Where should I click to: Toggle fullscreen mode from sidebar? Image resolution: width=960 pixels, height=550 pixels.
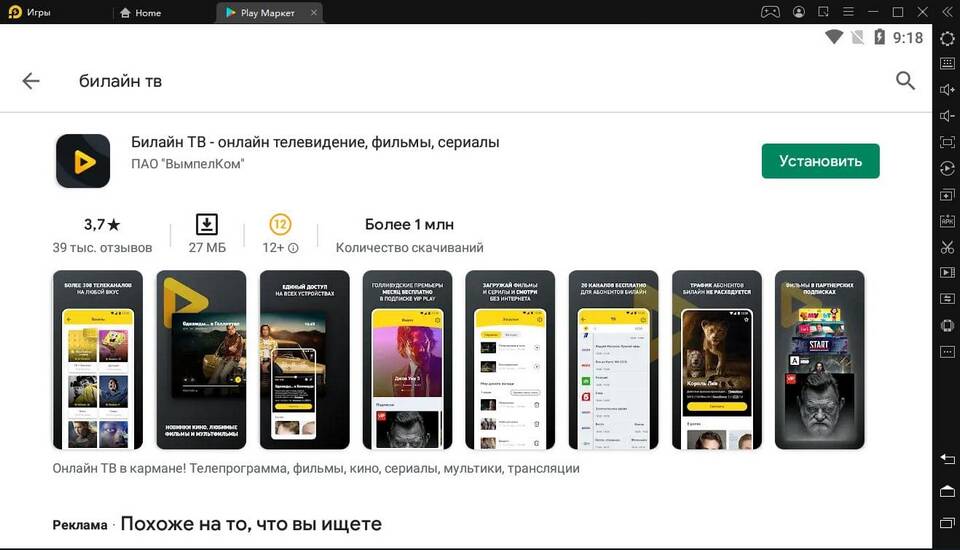947,143
